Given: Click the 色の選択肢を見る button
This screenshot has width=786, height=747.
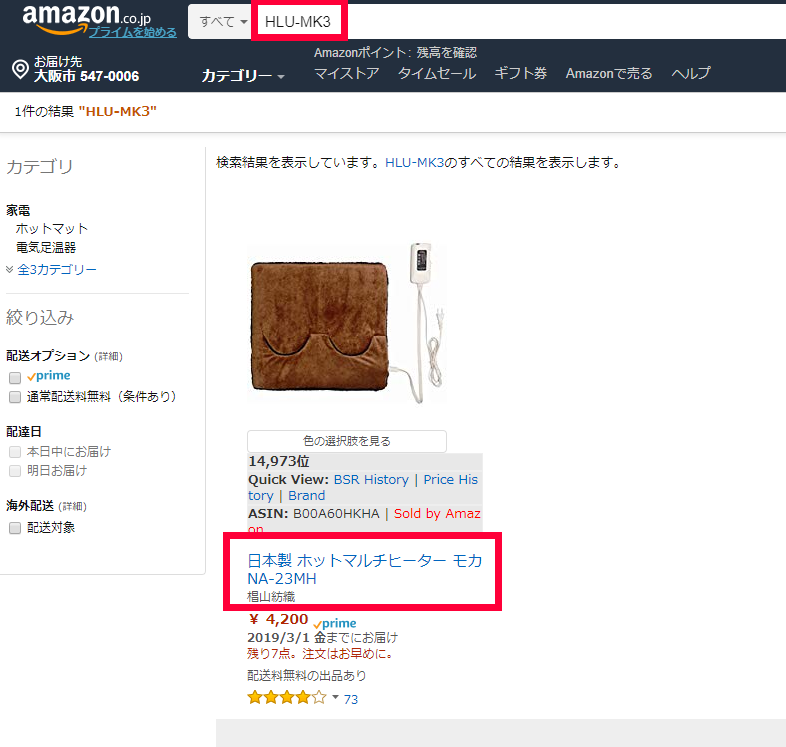Looking at the screenshot, I should click(x=347, y=441).
